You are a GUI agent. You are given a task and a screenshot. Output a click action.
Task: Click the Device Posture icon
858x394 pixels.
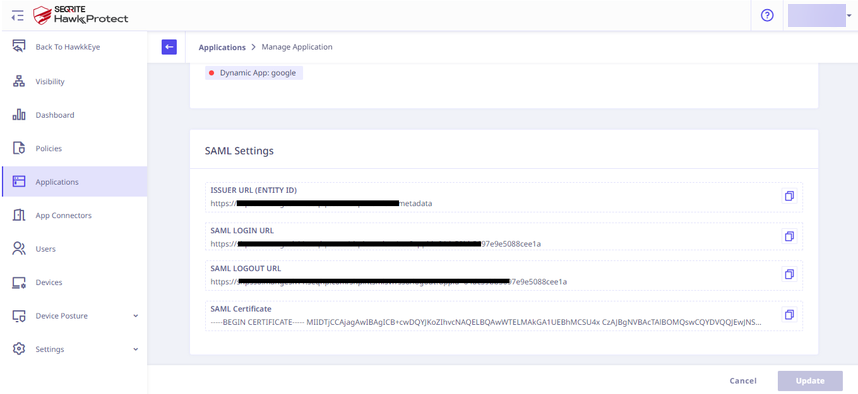pyautogui.click(x=19, y=316)
